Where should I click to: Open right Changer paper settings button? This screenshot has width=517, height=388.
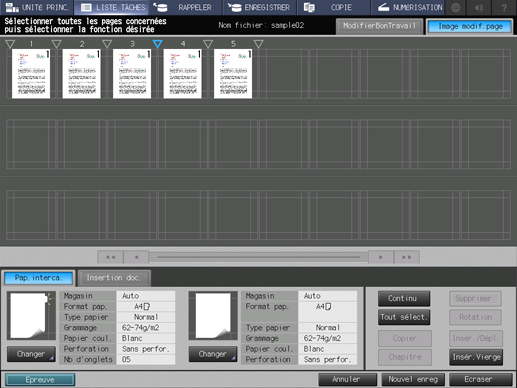coord(213,354)
